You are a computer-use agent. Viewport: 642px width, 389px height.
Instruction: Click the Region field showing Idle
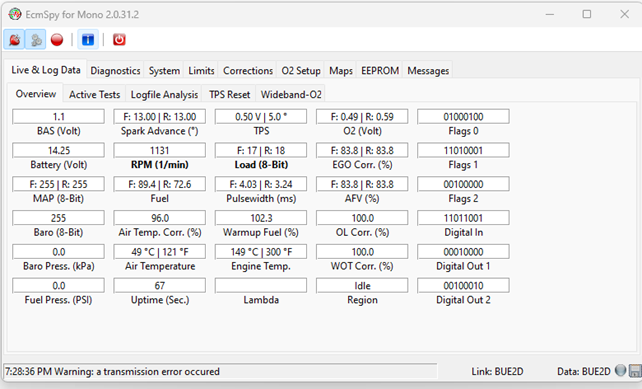pos(362,285)
